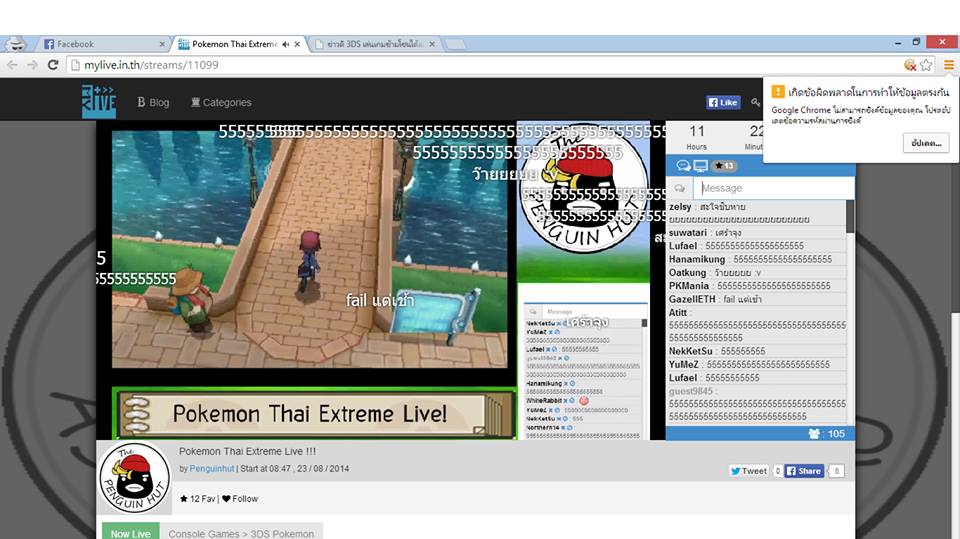Bookmark this page with star icon
This screenshot has width=960, height=539.
pyautogui.click(x=926, y=65)
